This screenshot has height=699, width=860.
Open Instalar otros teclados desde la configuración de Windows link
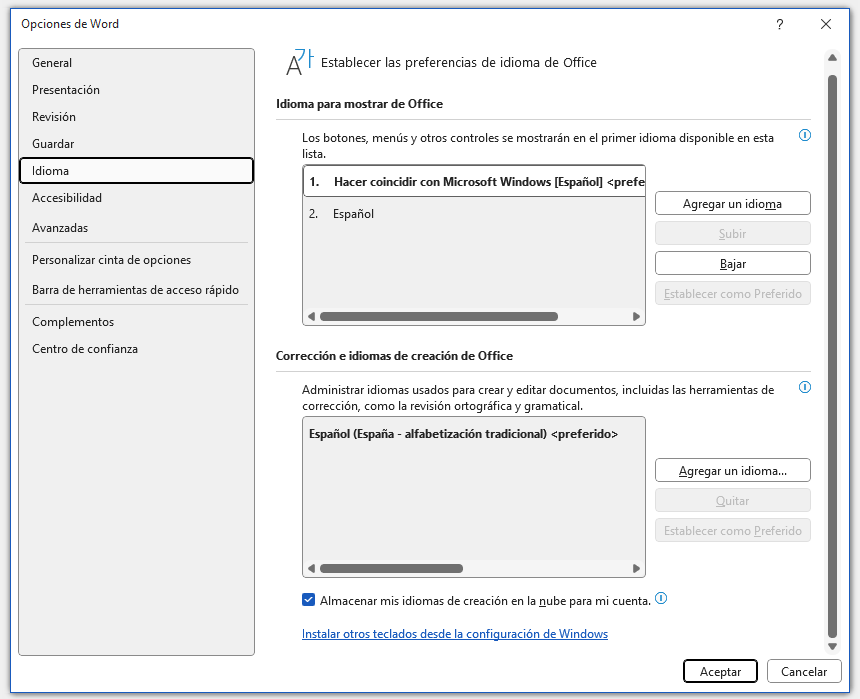[x=455, y=634]
